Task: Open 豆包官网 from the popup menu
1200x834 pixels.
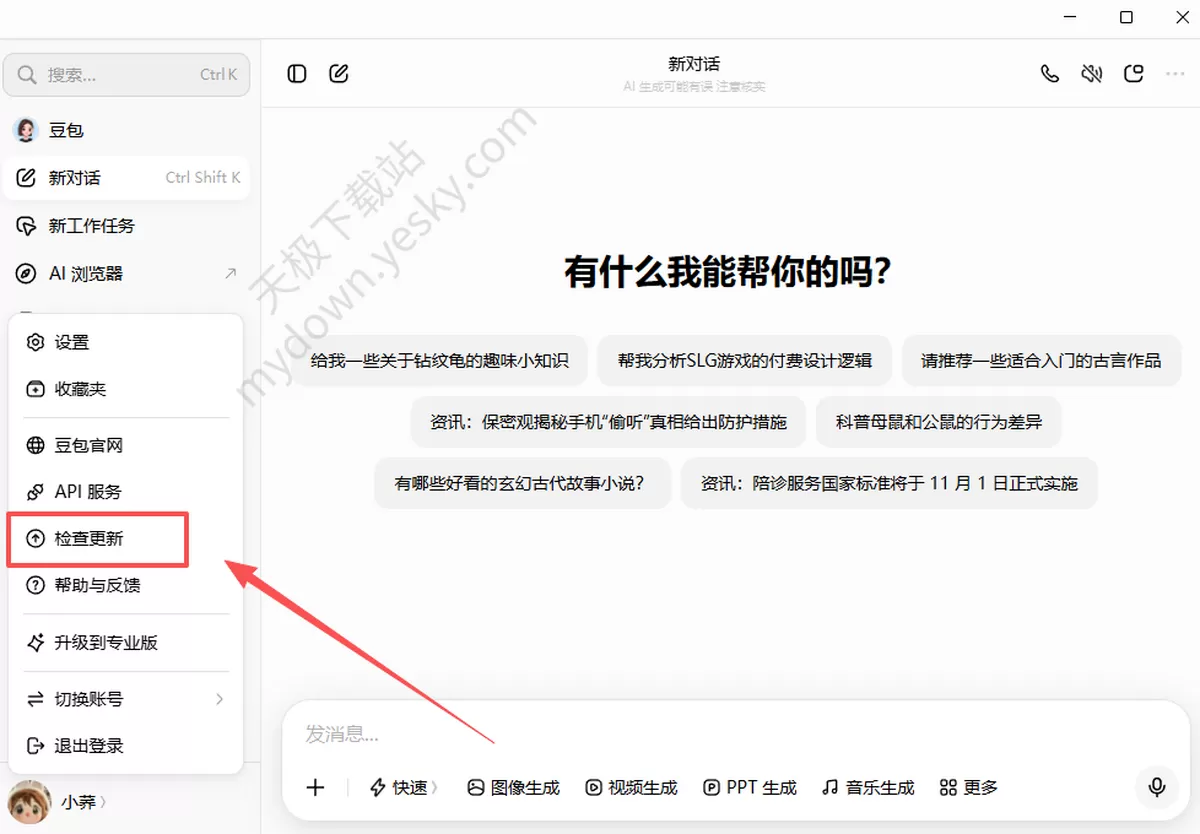Action: tap(126, 446)
